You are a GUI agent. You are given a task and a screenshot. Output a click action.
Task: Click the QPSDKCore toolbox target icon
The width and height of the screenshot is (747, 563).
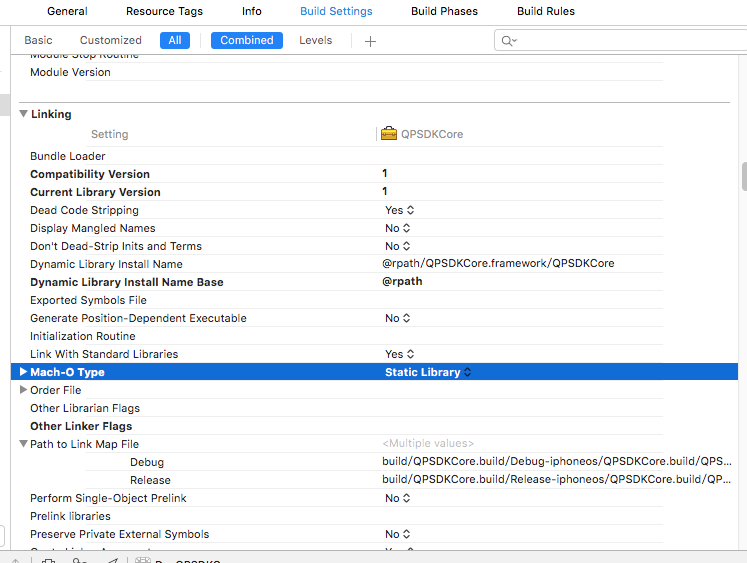[389, 133]
